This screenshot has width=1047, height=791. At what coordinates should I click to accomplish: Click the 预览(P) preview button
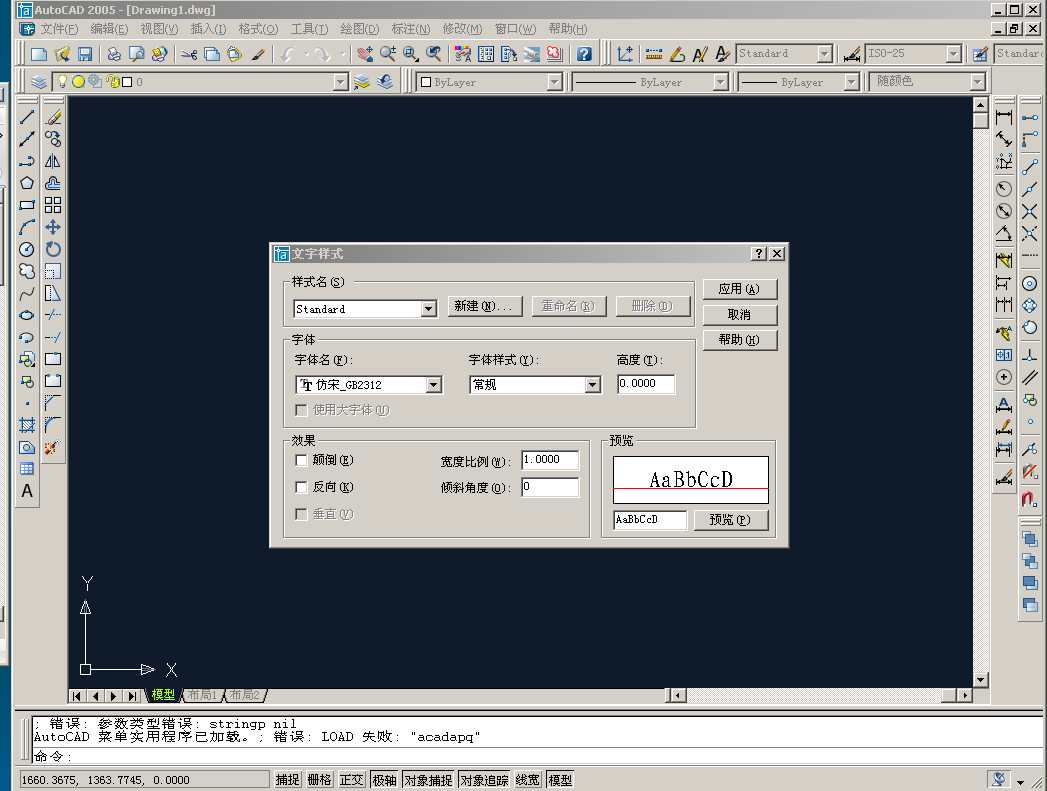pos(730,519)
